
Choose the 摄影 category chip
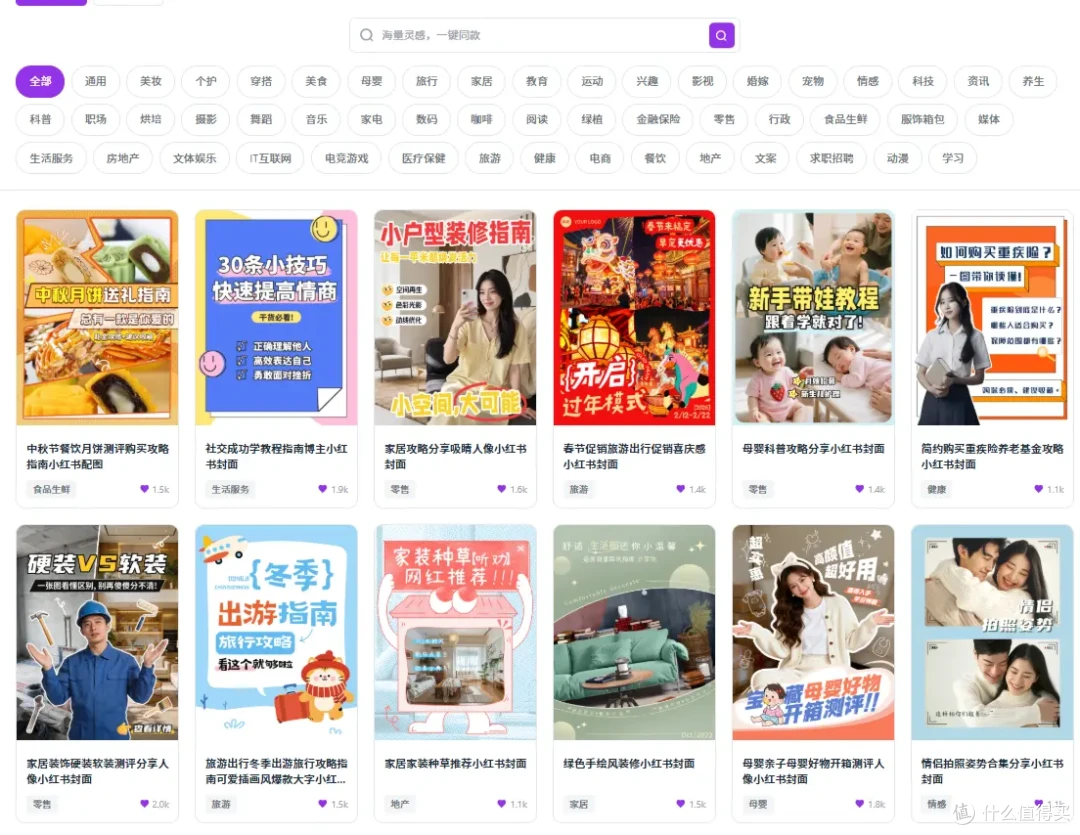click(x=206, y=119)
